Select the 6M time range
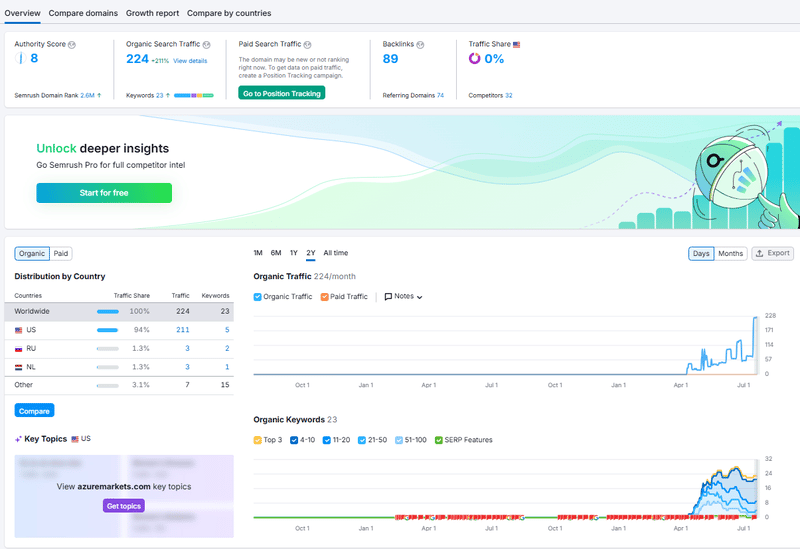Image resolution: width=800 pixels, height=549 pixels. click(276, 253)
